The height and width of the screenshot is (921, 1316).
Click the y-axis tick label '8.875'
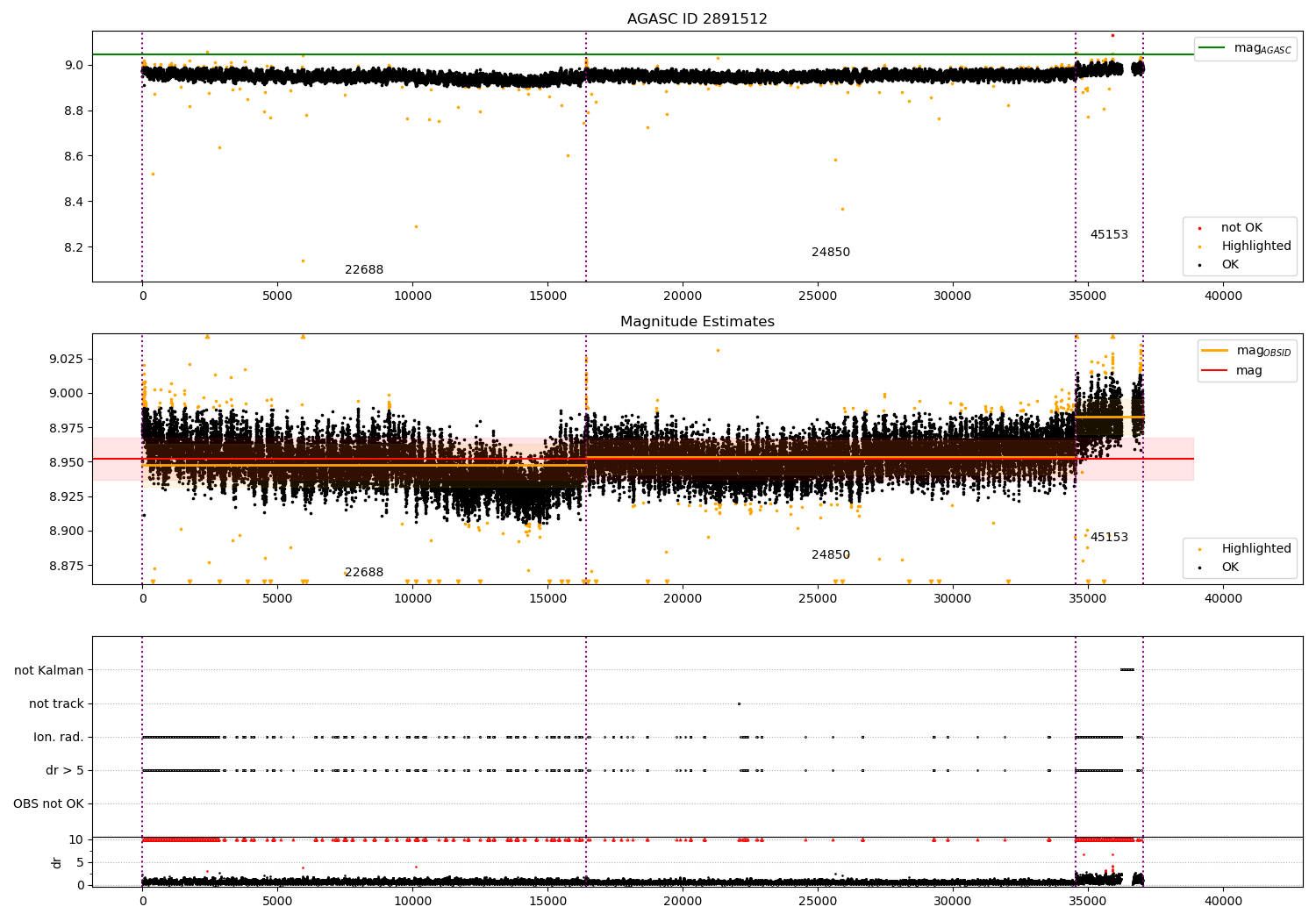68,566
